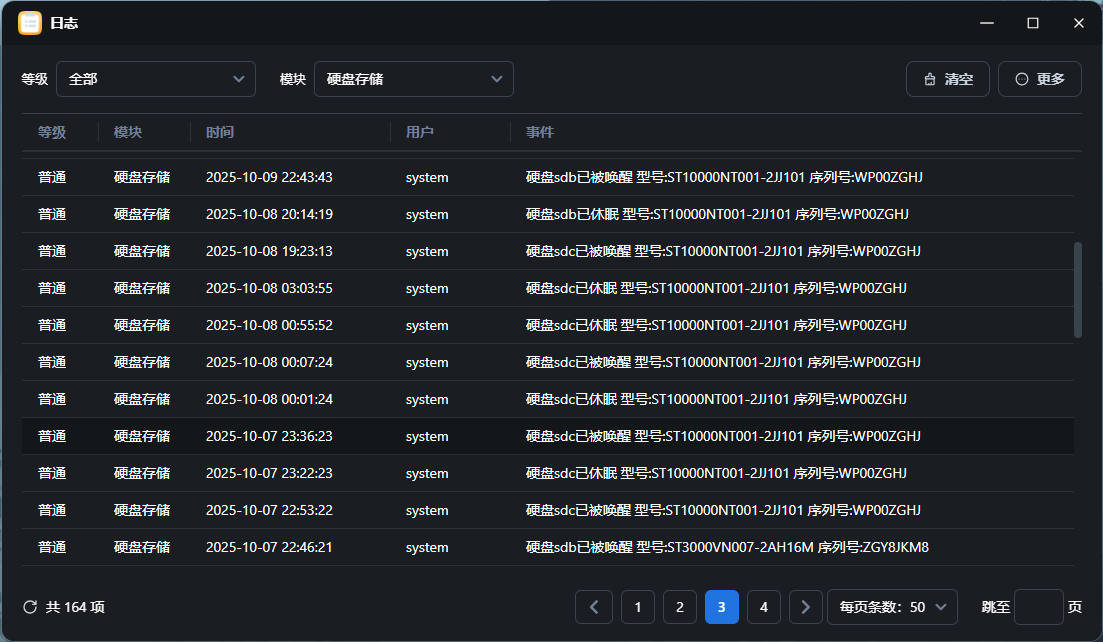Click the 事件 column header
Screen dimensions: 1103x642
point(540,132)
